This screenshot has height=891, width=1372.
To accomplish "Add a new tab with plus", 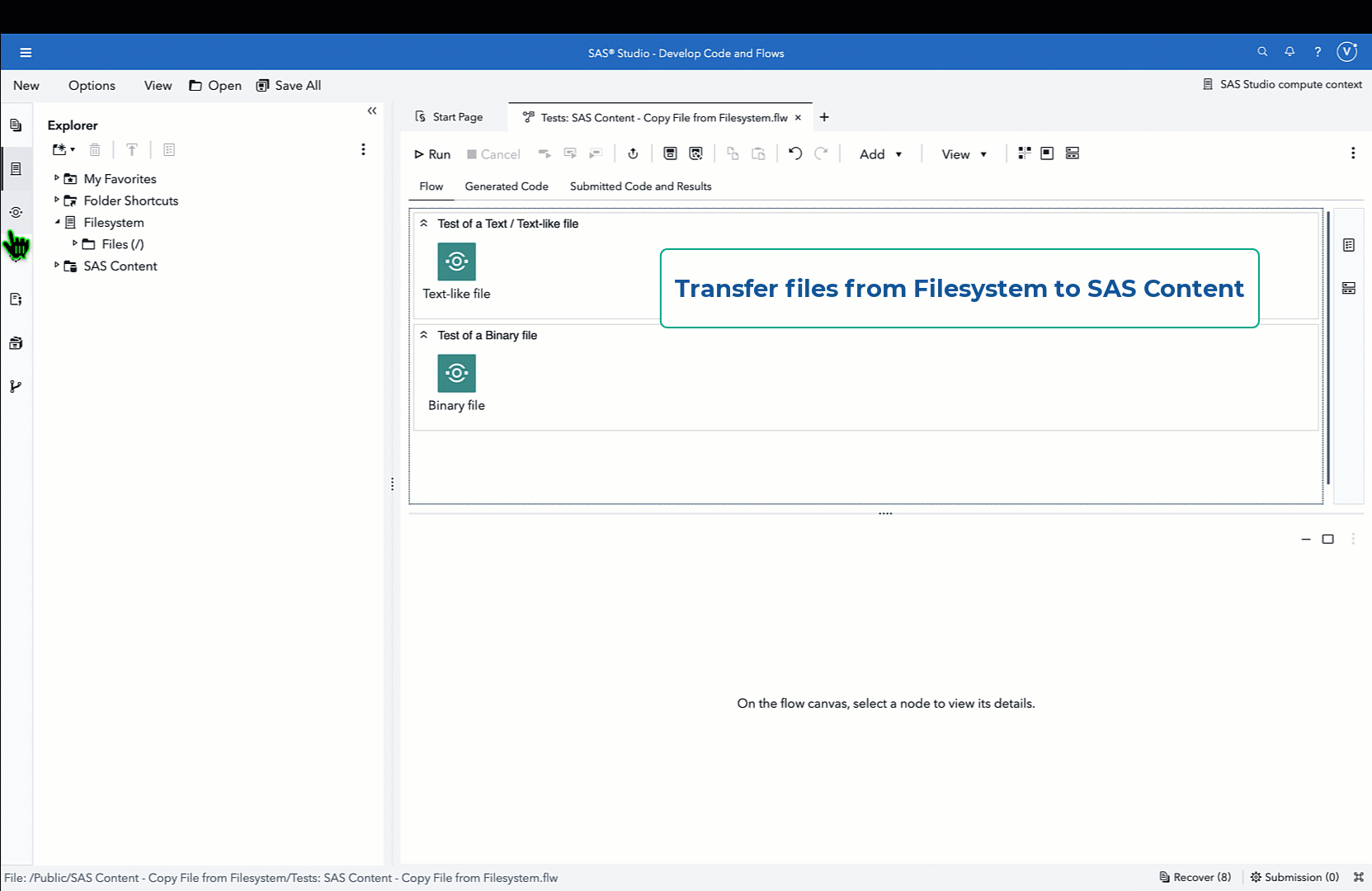I will click(824, 117).
